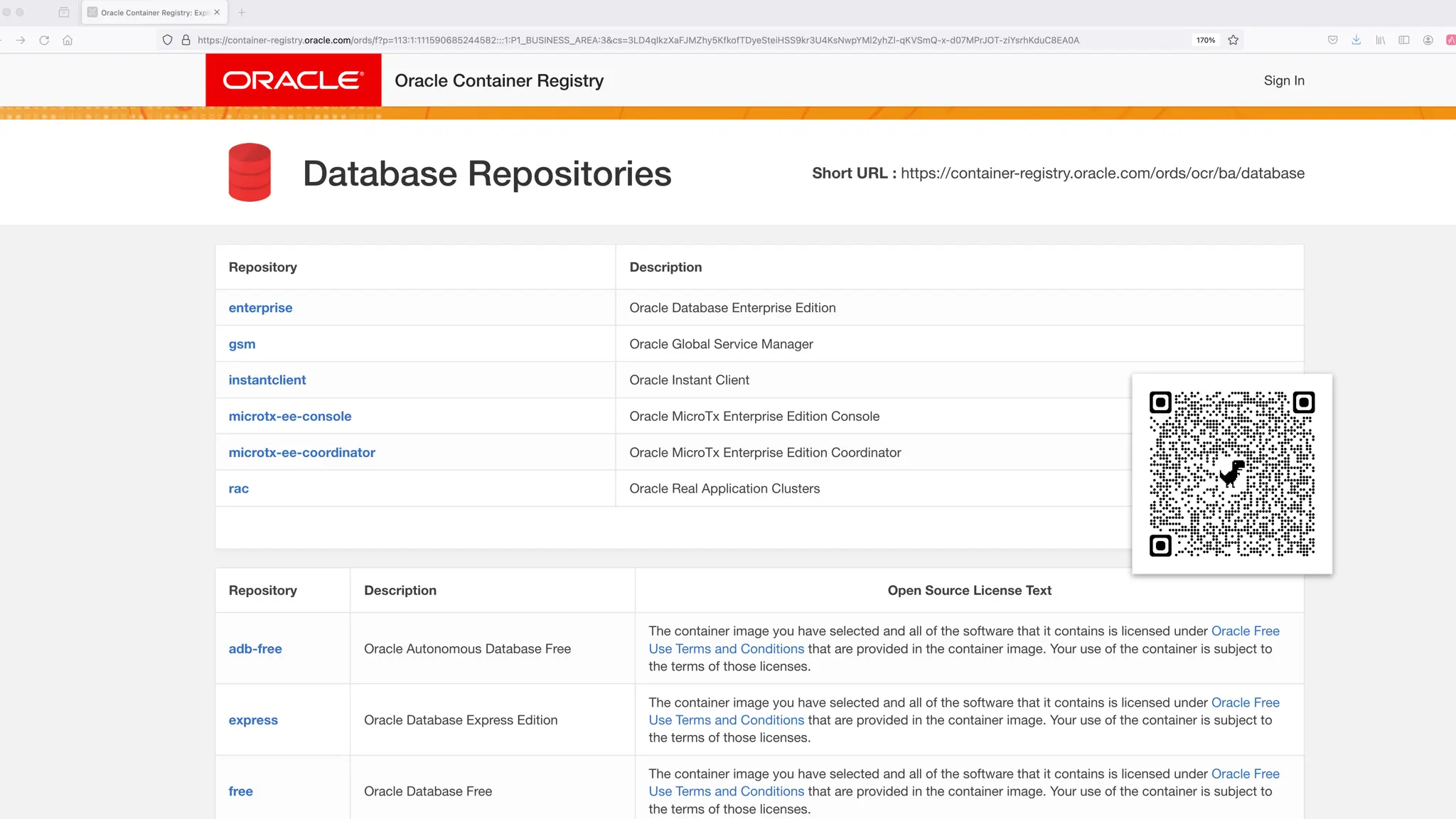Open the library bookshelf icon
Viewport: 1456px width, 819px height.
(x=1380, y=41)
